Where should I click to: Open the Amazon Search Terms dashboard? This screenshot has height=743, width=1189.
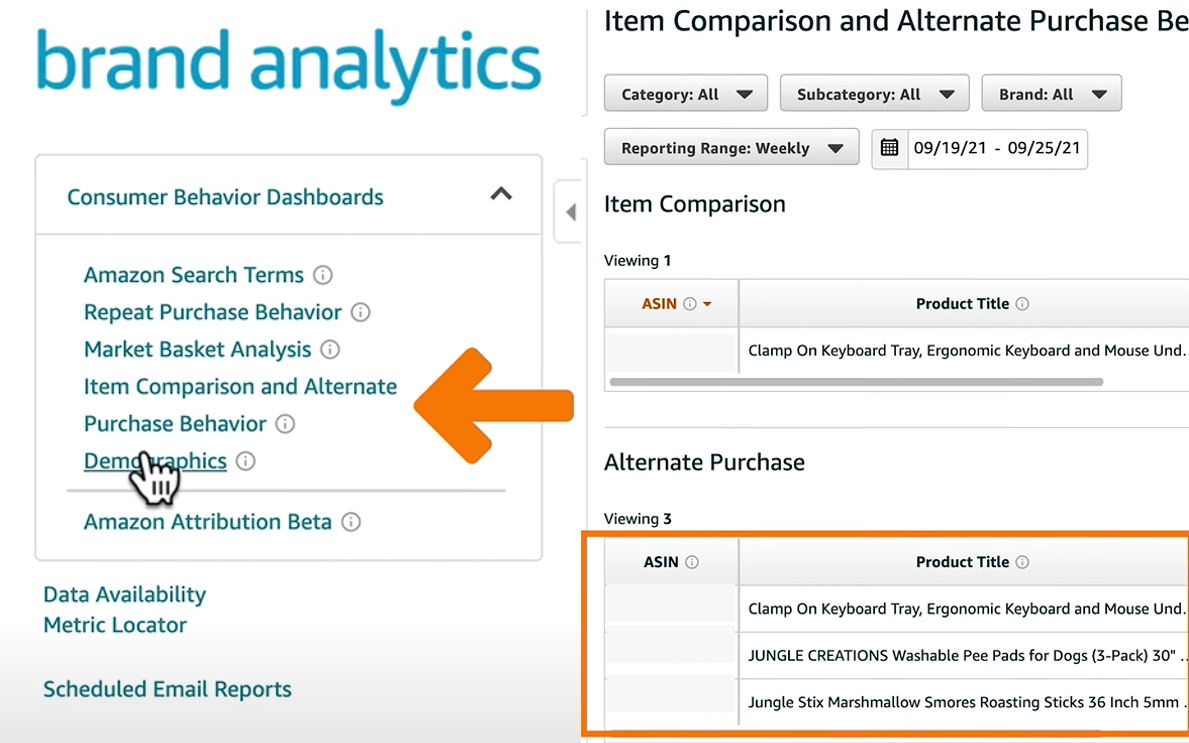coord(193,275)
